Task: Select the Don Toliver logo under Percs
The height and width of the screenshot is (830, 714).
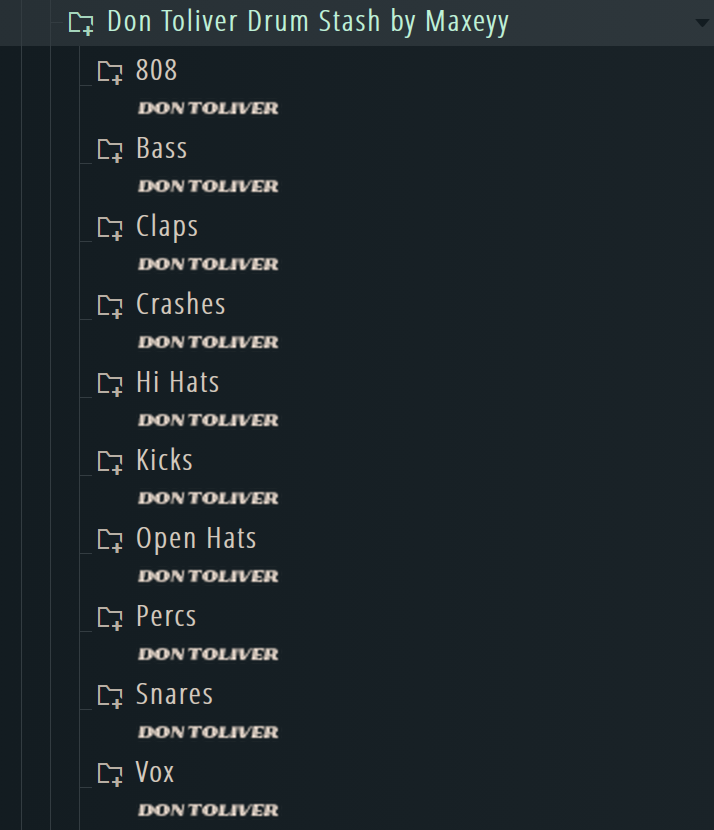Action: click(208, 654)
